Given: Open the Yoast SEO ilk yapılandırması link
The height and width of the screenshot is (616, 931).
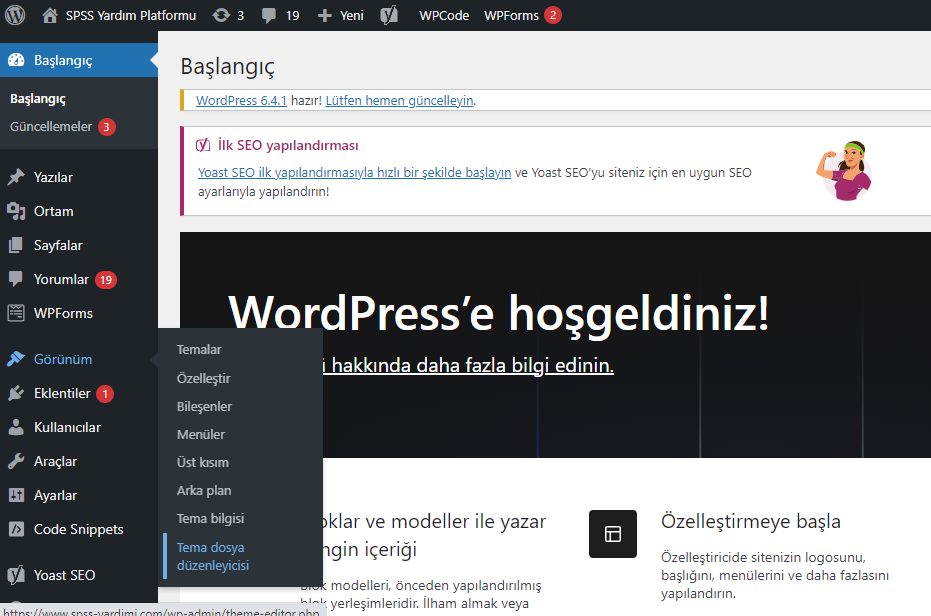Looking at the screenshot, I should coord(354,172).
